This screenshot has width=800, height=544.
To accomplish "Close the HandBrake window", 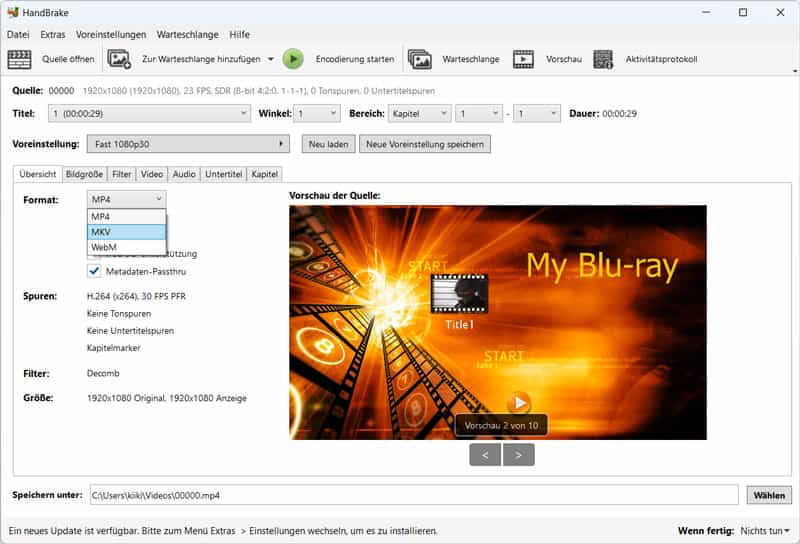I will coord(780,12).
